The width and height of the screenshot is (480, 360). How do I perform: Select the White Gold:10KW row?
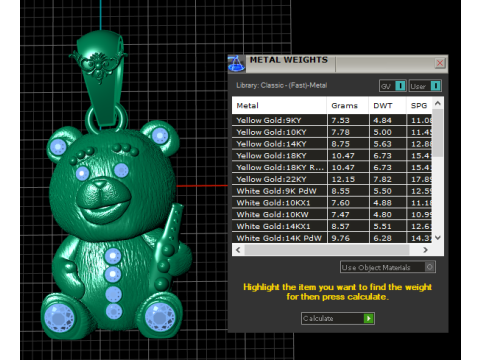click(x=332, y=215)
